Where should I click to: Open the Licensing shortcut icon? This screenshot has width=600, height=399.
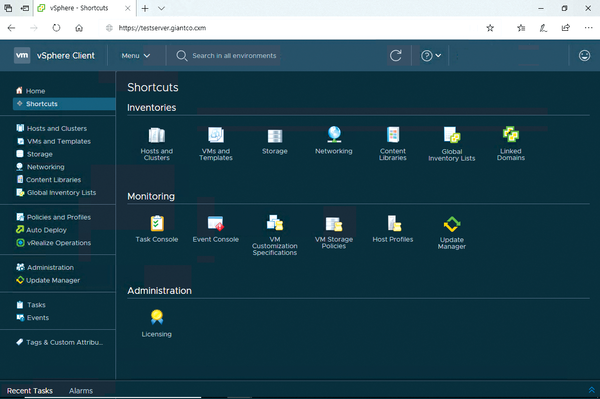pyautogui.click(x=157, y=317)
